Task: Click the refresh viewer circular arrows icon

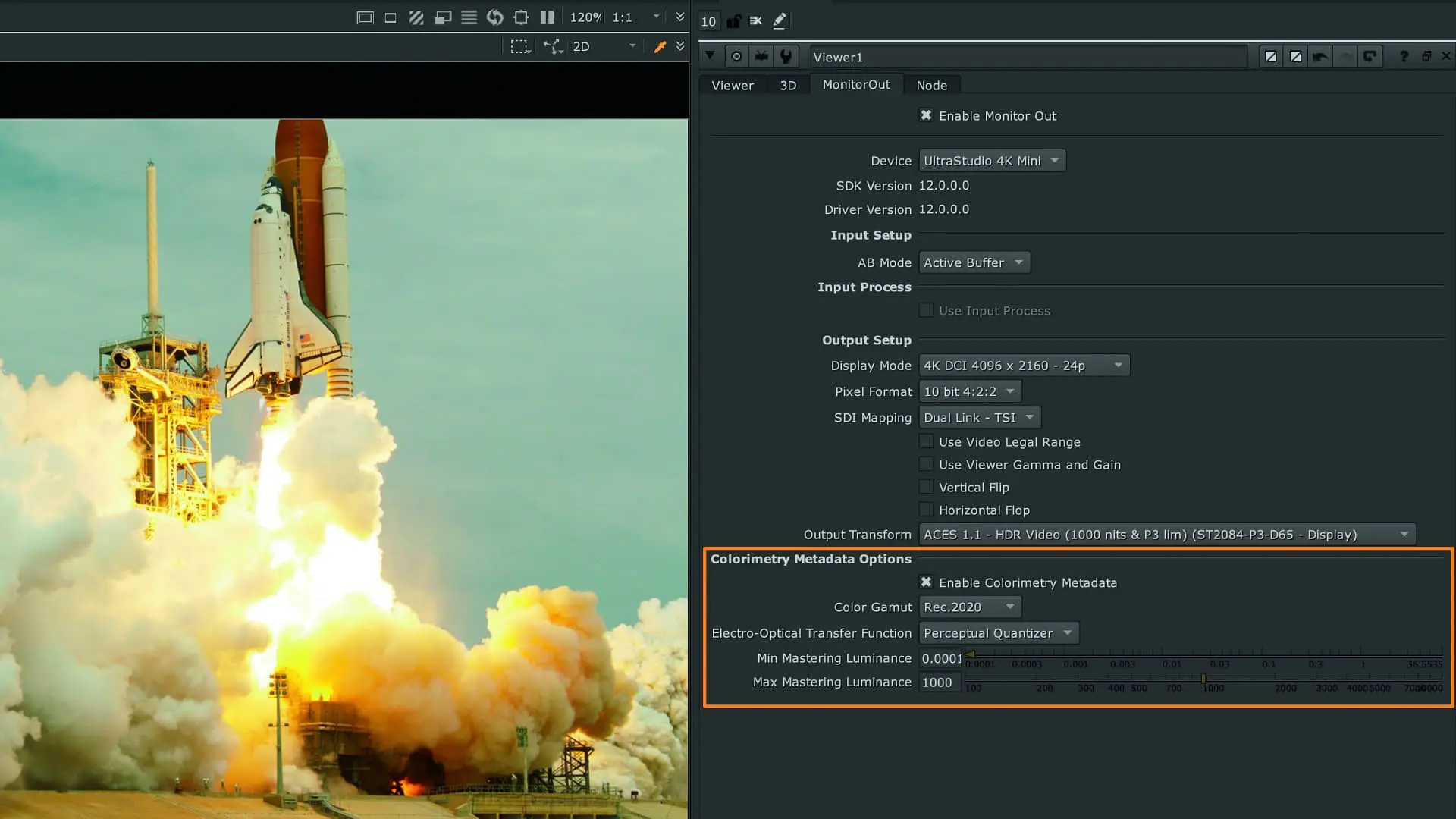Action: coord(495,17)
